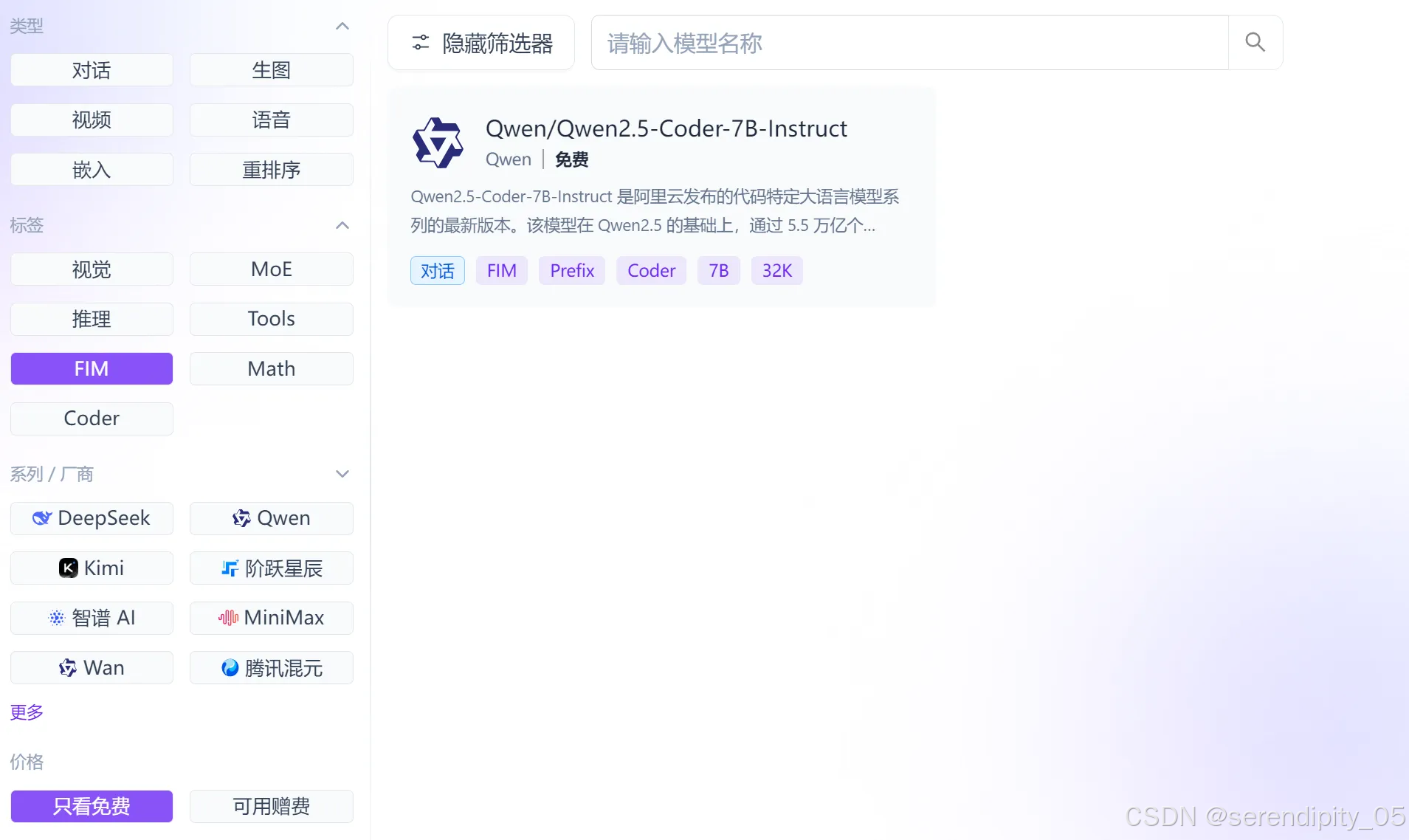Image resolution: width=1409 pixels, height=840 pixels.
Task: Click the Coder tag on model card
Action: click(651, 271)
